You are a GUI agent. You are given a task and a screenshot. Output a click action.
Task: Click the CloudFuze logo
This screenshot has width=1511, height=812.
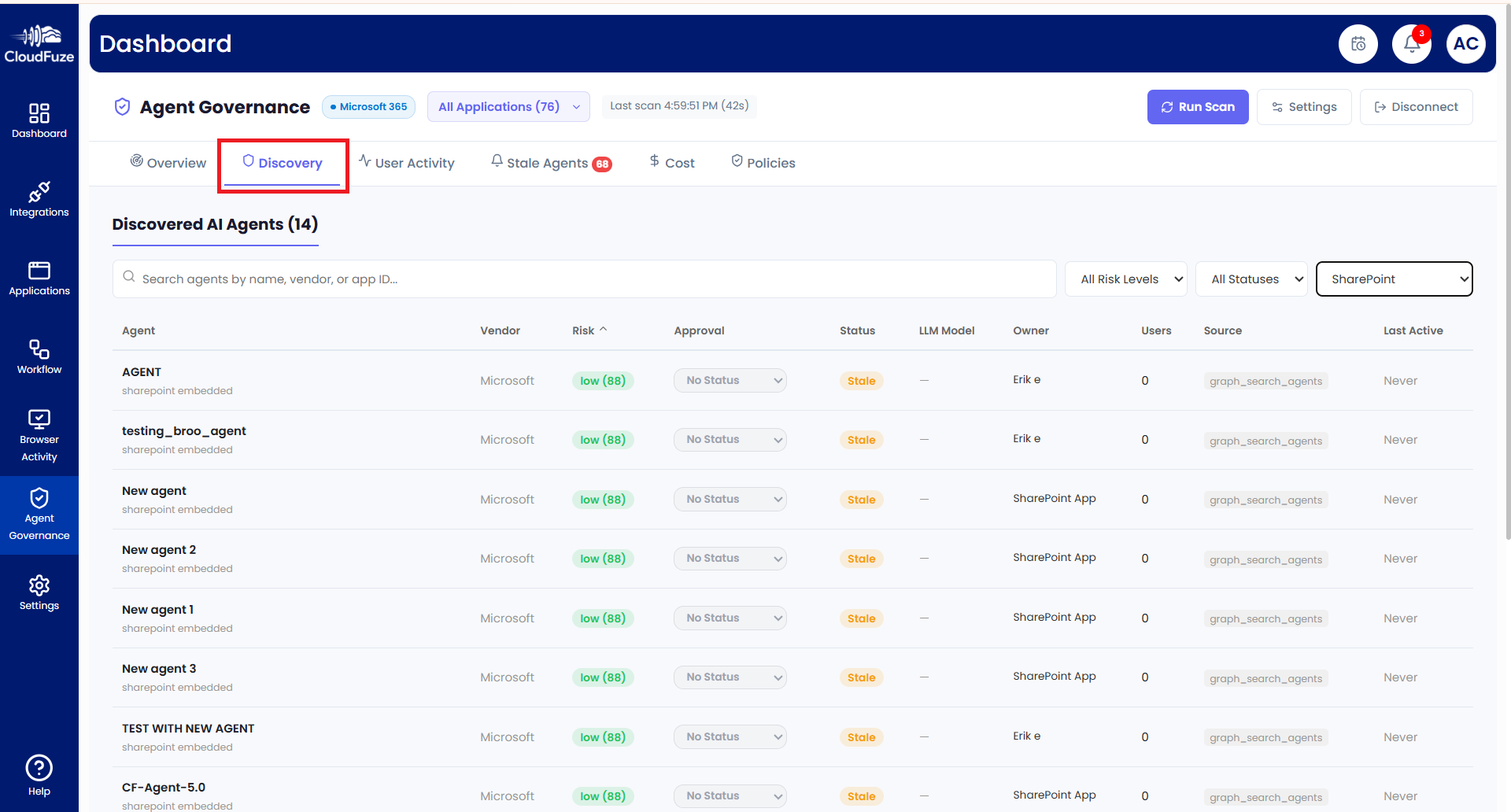39,44
